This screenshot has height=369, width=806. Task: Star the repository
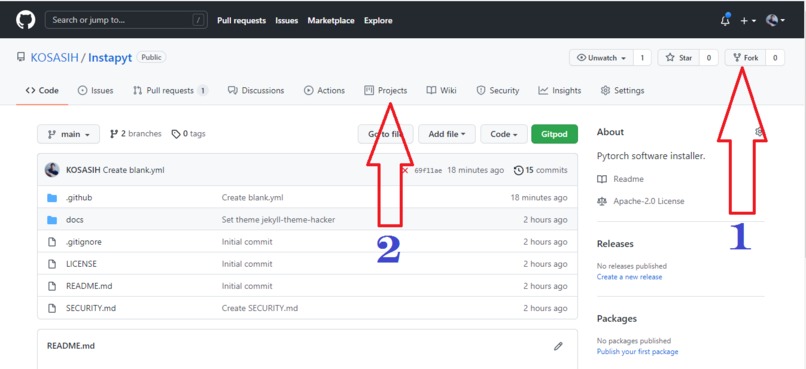point(679,58)
